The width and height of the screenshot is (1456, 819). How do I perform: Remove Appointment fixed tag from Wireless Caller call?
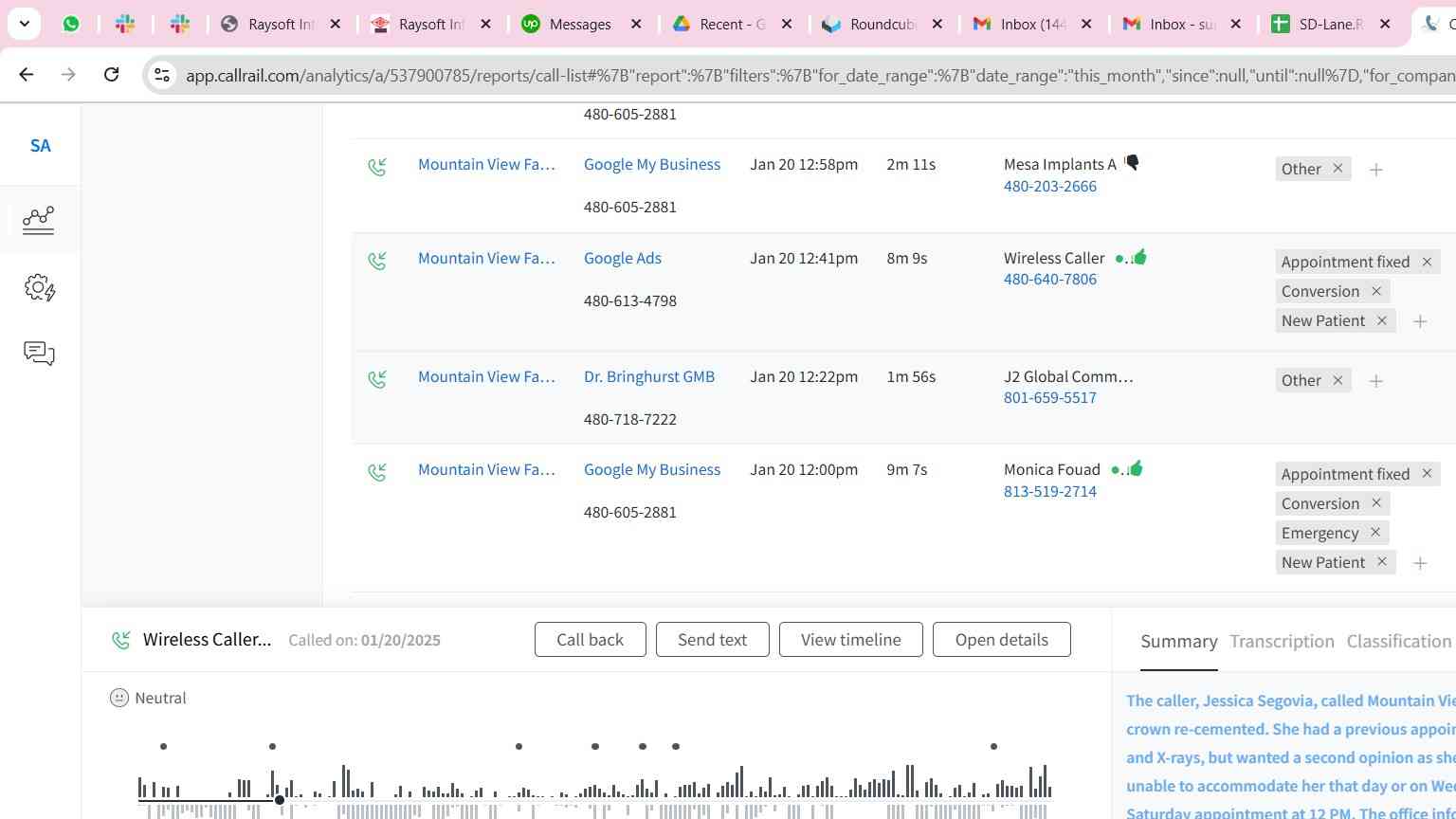tap(1427, 261)
